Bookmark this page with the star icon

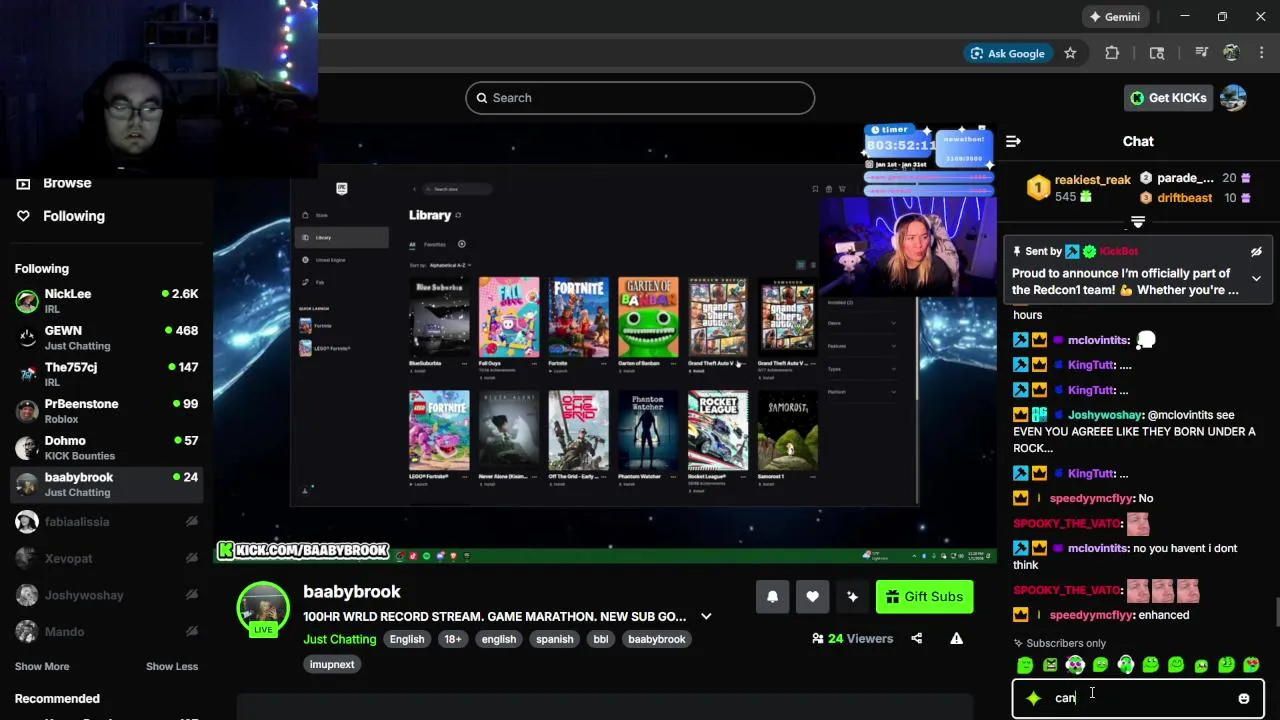[x=1070, y=54]
